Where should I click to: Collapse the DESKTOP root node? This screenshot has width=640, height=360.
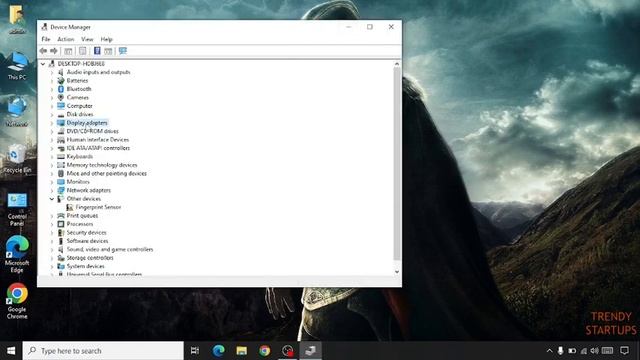43,64
